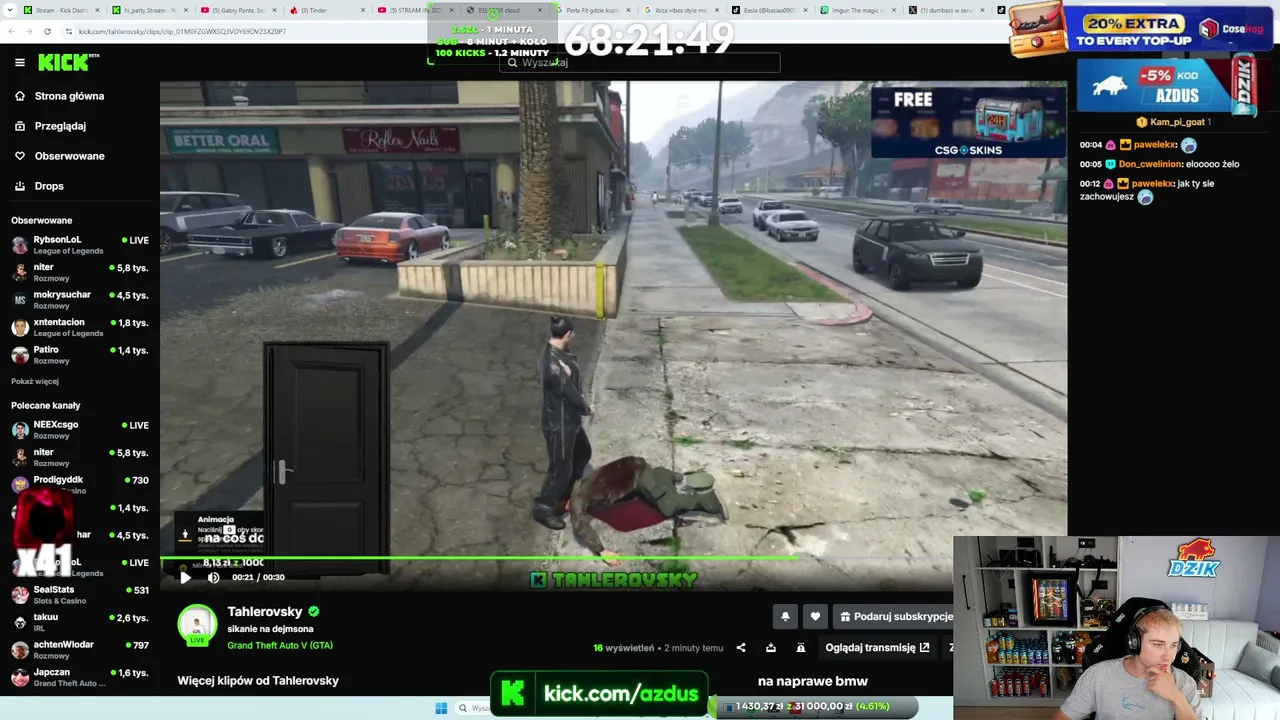Switch to Gabry Ponte browser tab
The height and width of the screenshot is (720, 1280).
236,10
